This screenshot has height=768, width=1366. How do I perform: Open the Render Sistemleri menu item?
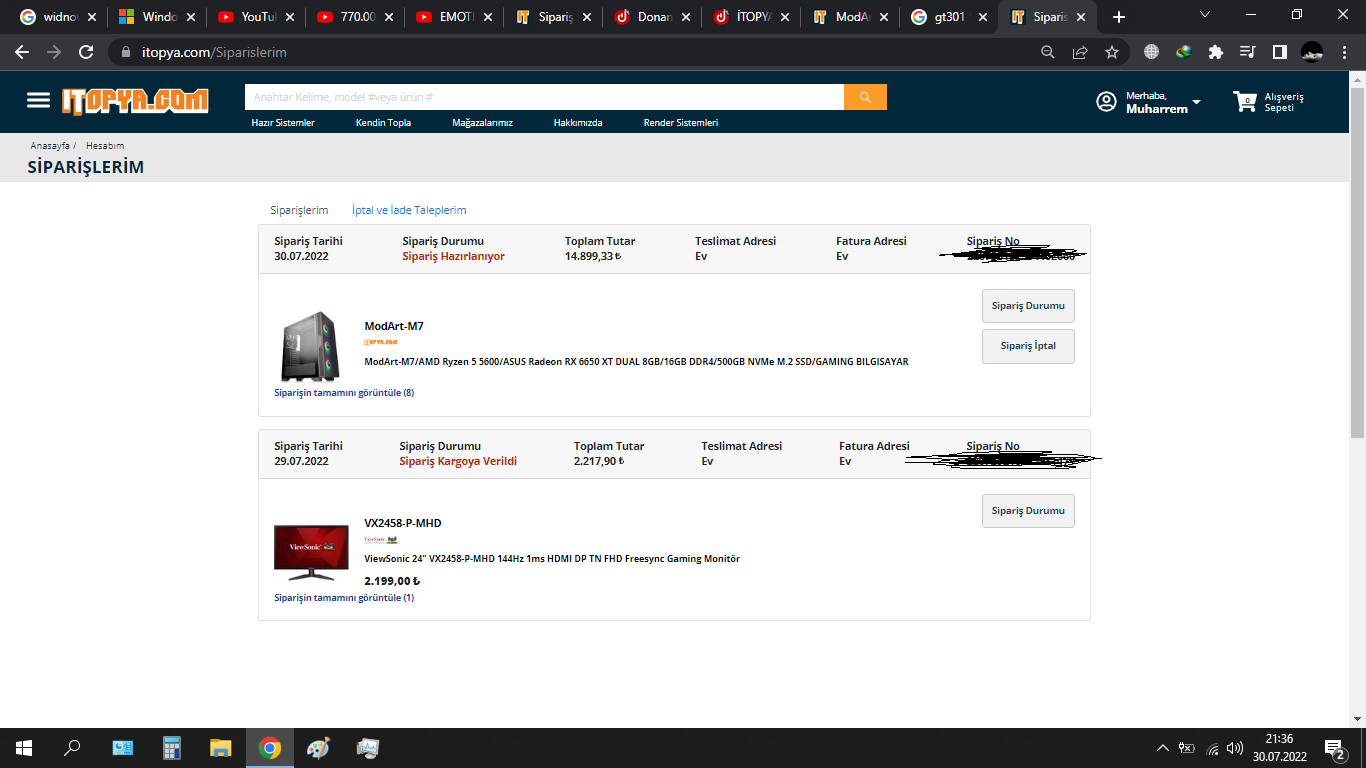coord(681,123)
